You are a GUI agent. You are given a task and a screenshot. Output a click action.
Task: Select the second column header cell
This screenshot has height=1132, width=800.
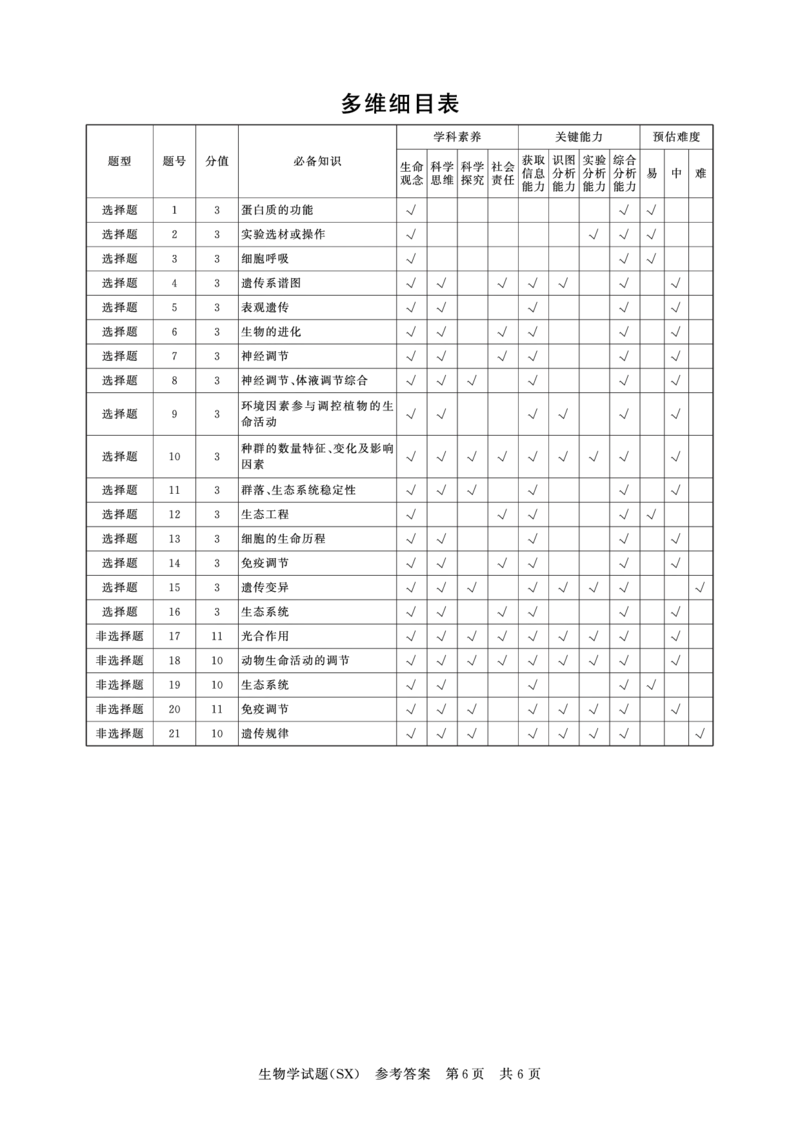pyautogui.click(x=176, y=159)
